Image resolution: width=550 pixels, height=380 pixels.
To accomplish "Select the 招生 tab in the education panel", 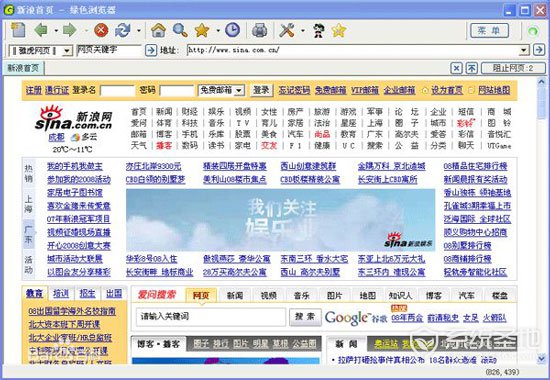I will click(87, 293).
